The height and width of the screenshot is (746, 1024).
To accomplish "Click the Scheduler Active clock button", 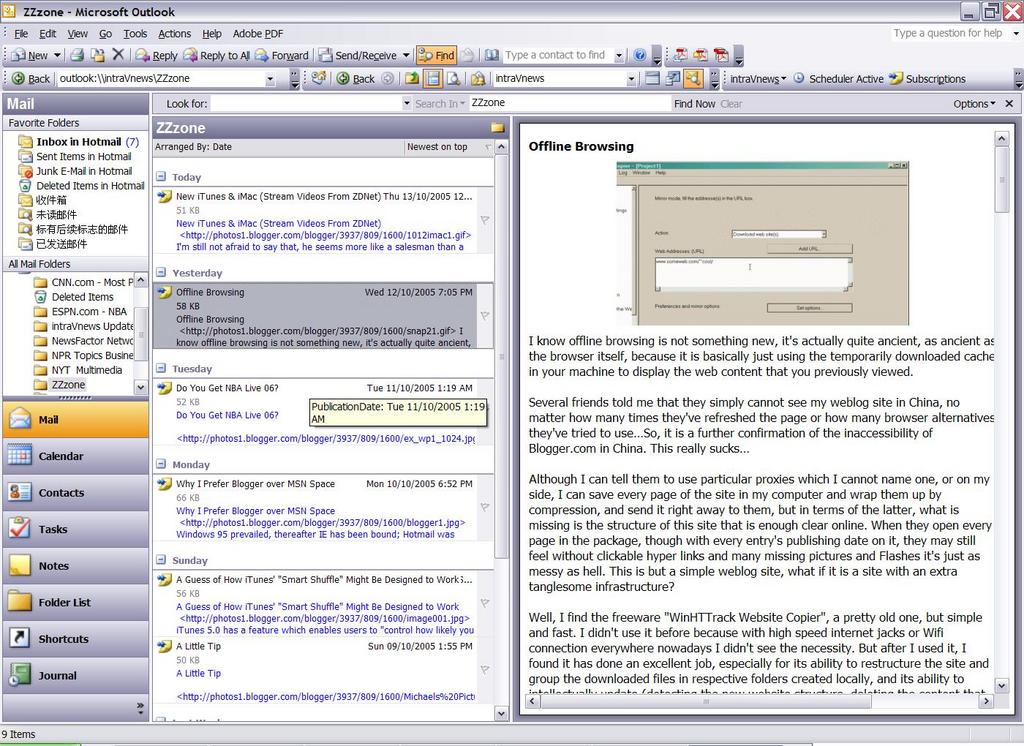I will pos(838,78).
